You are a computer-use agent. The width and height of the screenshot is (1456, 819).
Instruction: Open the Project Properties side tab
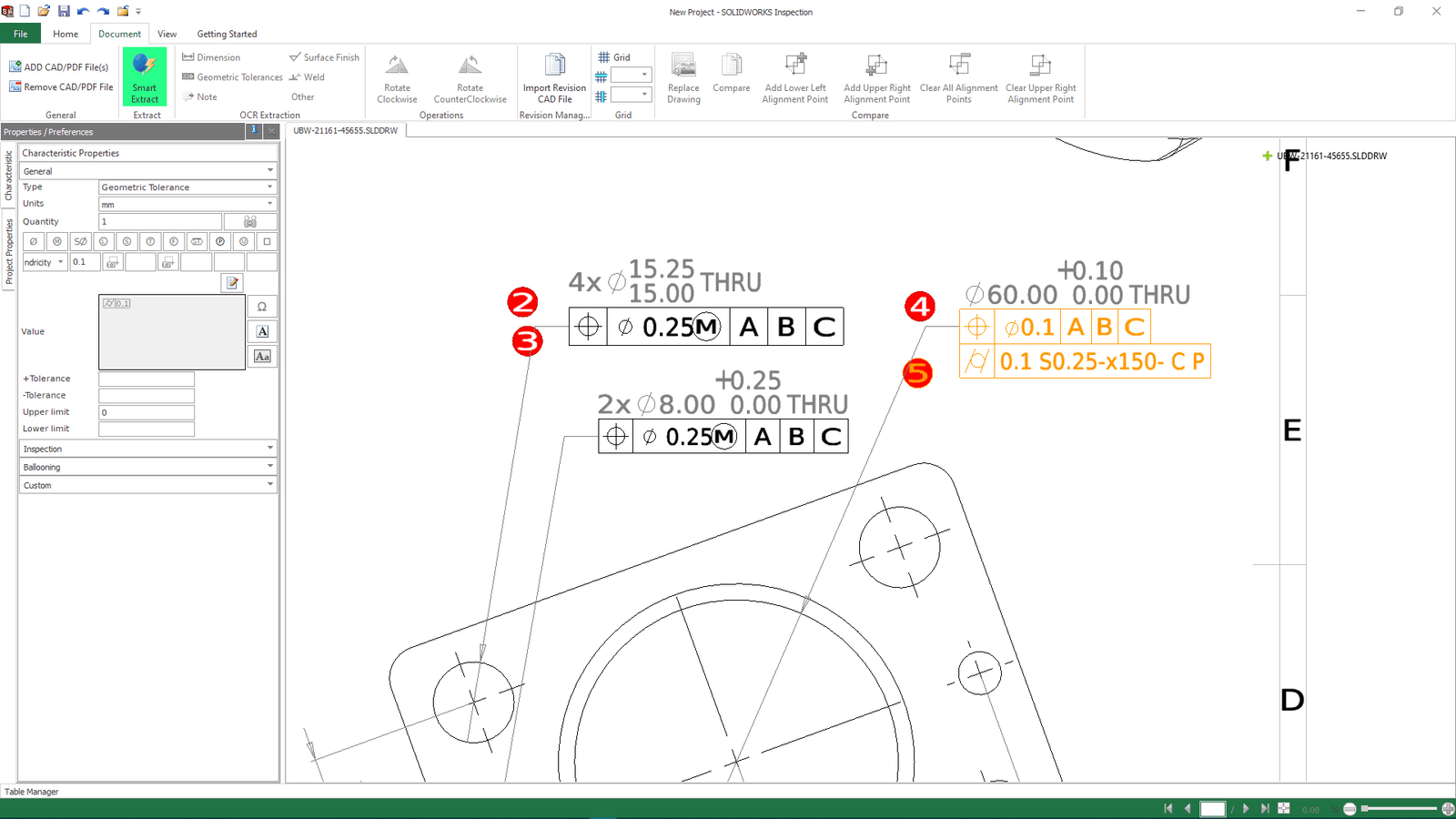pos(9,252)
